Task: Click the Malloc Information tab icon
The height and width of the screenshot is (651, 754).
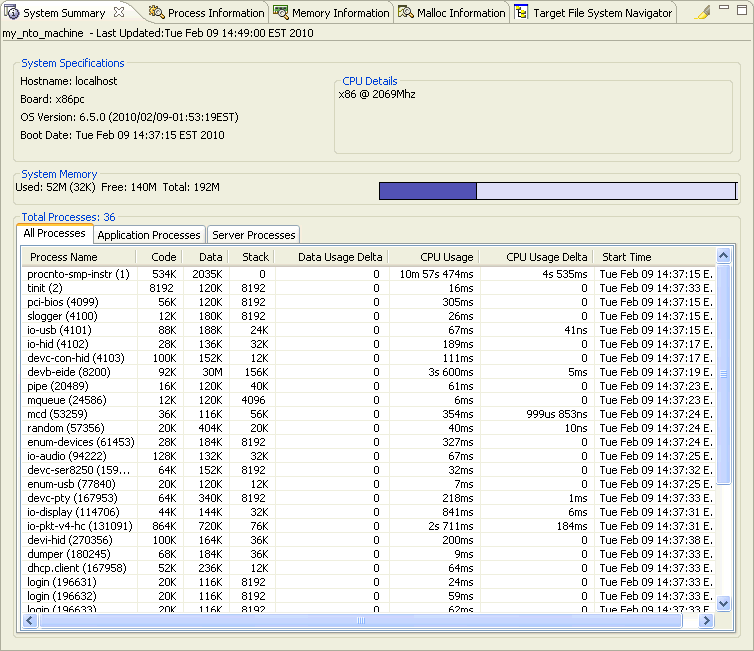Action: [x=406, y=13]
